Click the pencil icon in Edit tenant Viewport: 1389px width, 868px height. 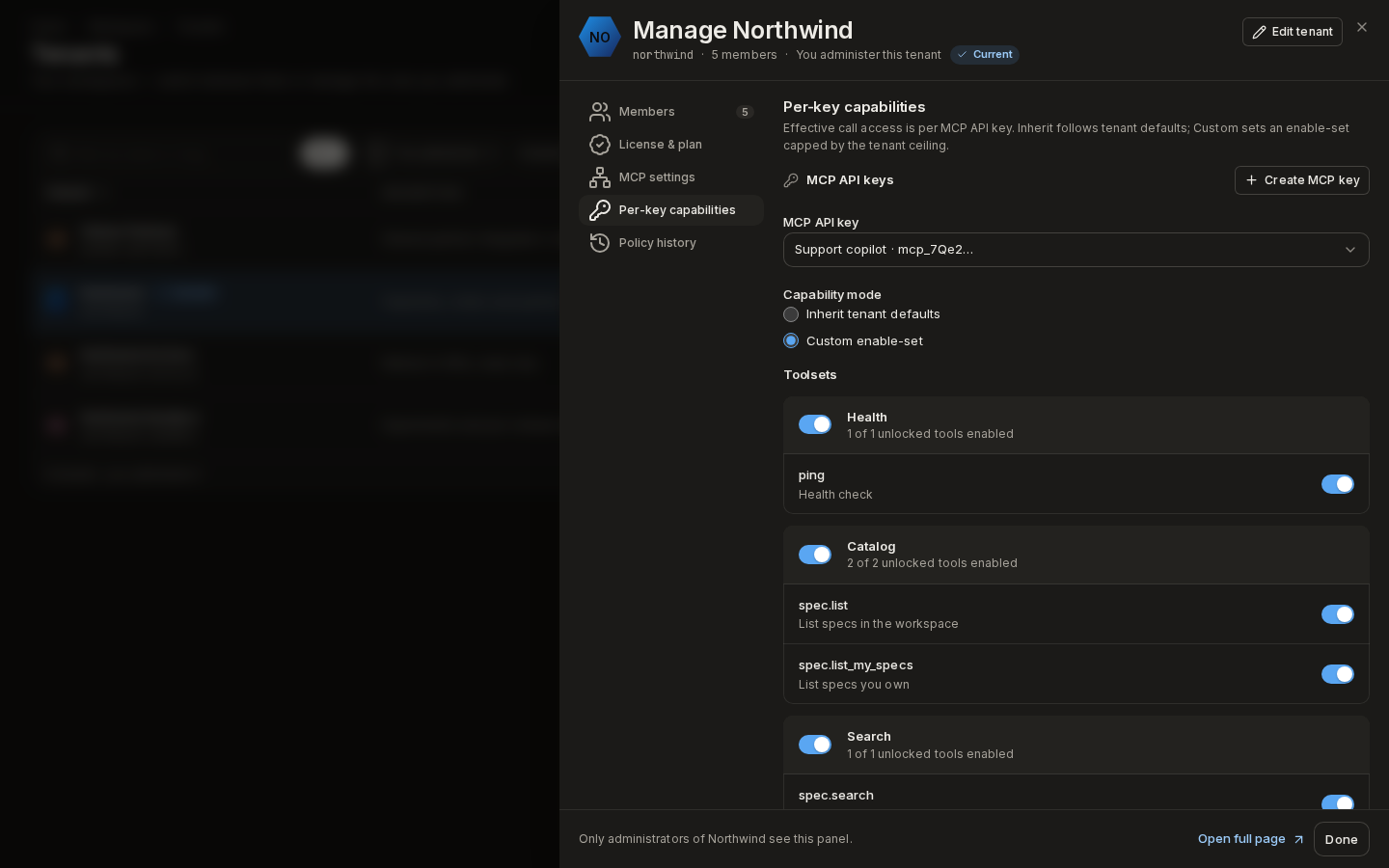(1259, 32)
